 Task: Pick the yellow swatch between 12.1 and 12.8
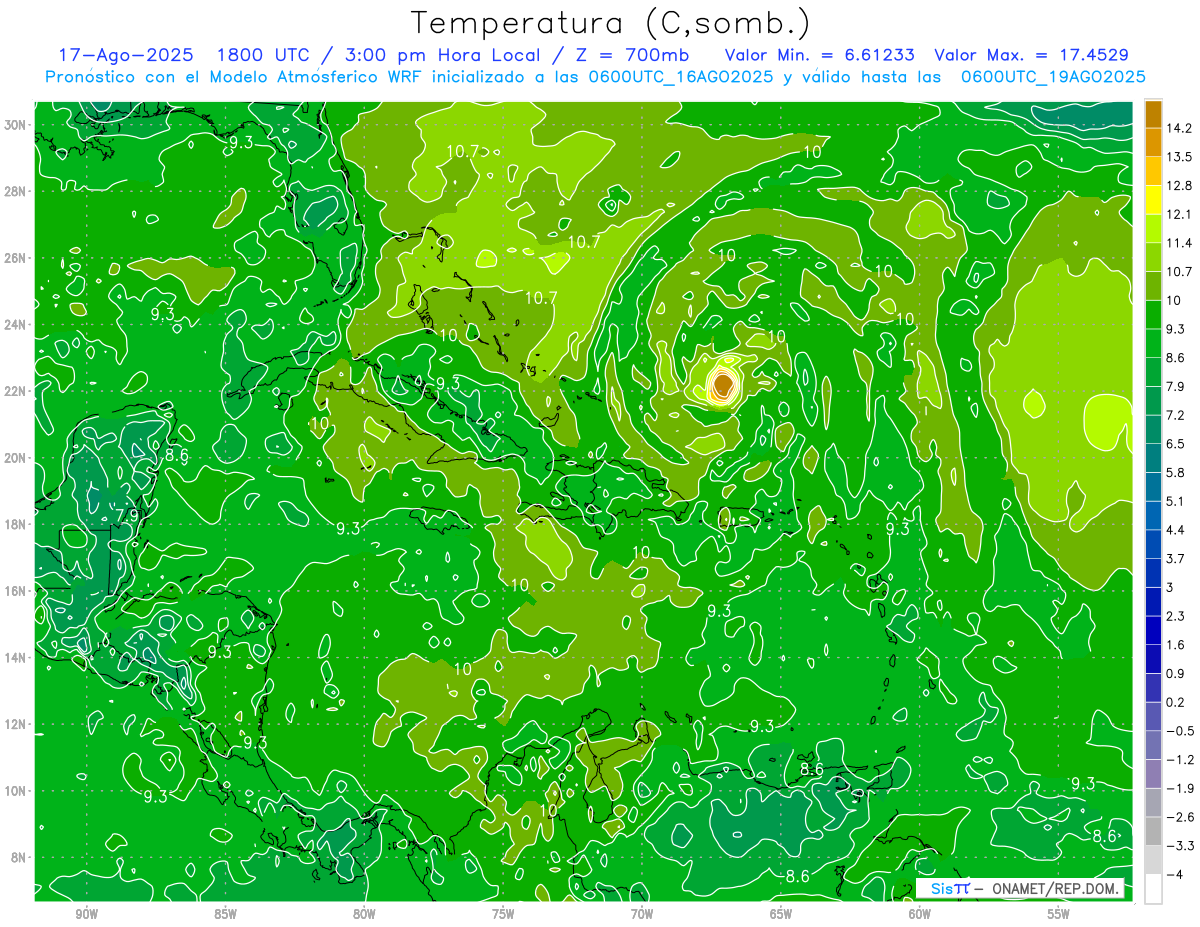tap(1153, 199)
